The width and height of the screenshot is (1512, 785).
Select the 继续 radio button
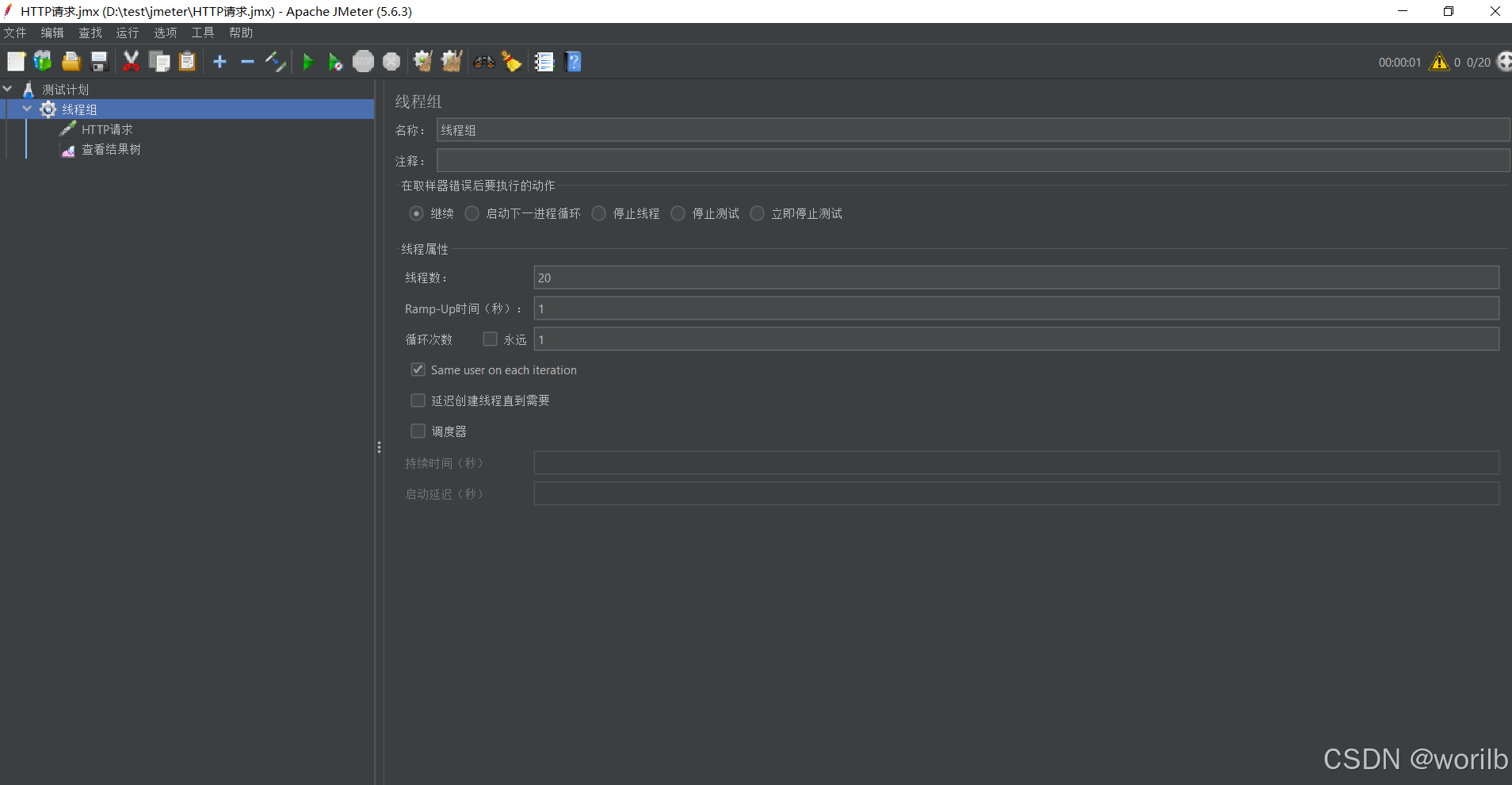click(416, 213)
